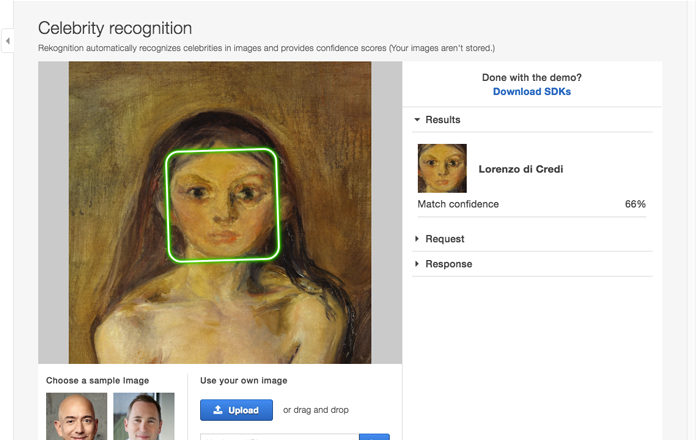Click the Celebrity recognition heading
Image resolution: width=696 pixels, height=440 pixels.
[x=115, y=28]
